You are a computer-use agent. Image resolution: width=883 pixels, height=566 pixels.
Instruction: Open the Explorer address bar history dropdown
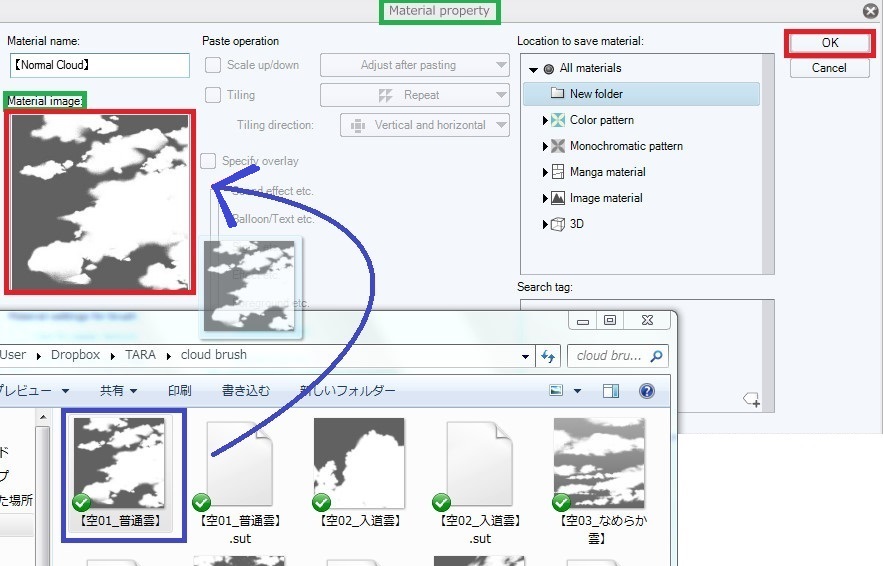(x=525, y=356)
